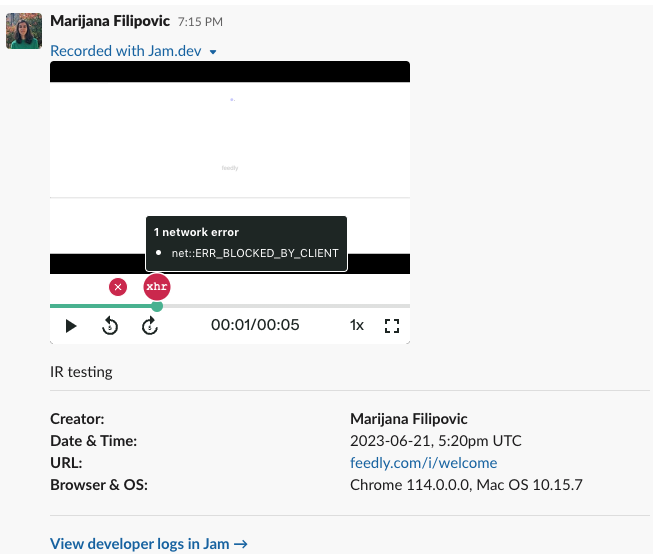Play the Jam recording video
653x554 pixels.
coord(71,325)
